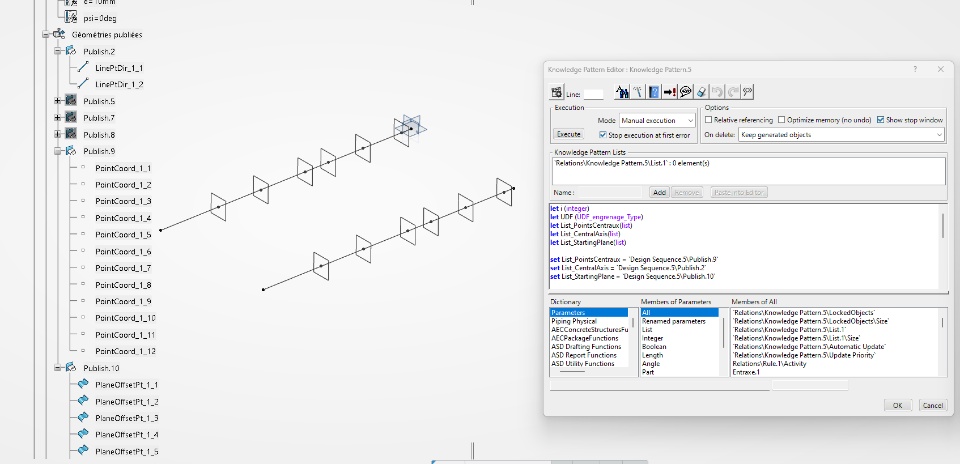Screen dimensions: 960x464
Task: Click the undo arrow icon in editor
Action: pos(717,92)
